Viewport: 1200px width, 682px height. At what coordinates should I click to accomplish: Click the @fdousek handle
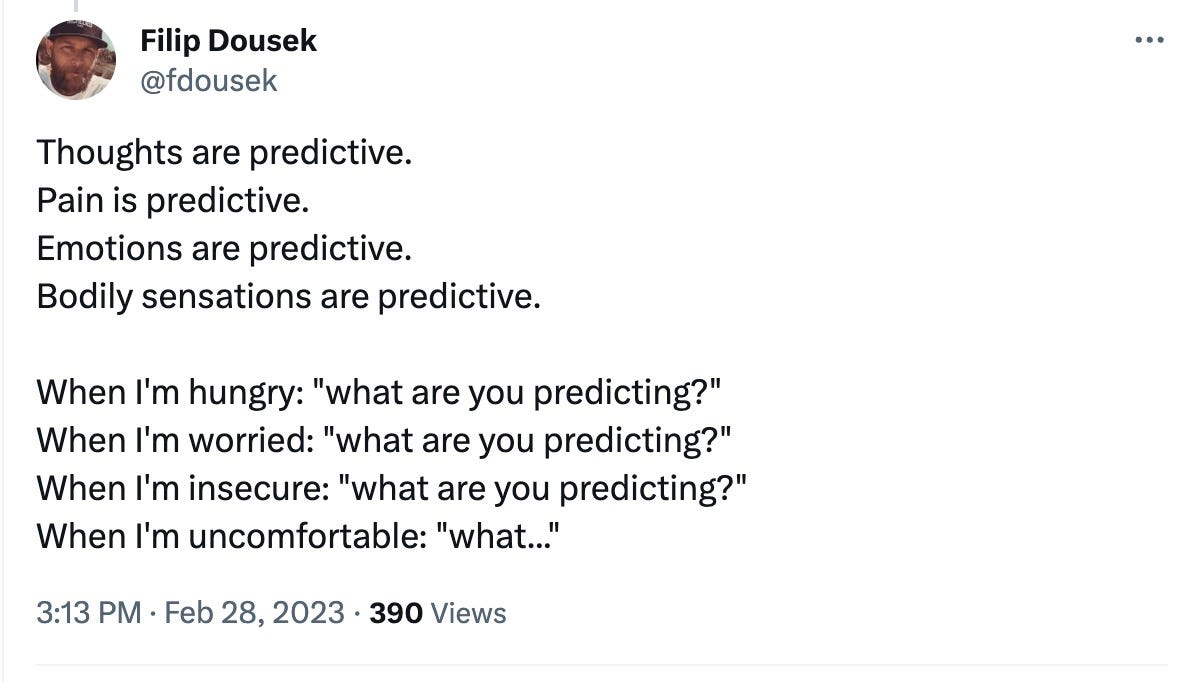pos(209,80)
